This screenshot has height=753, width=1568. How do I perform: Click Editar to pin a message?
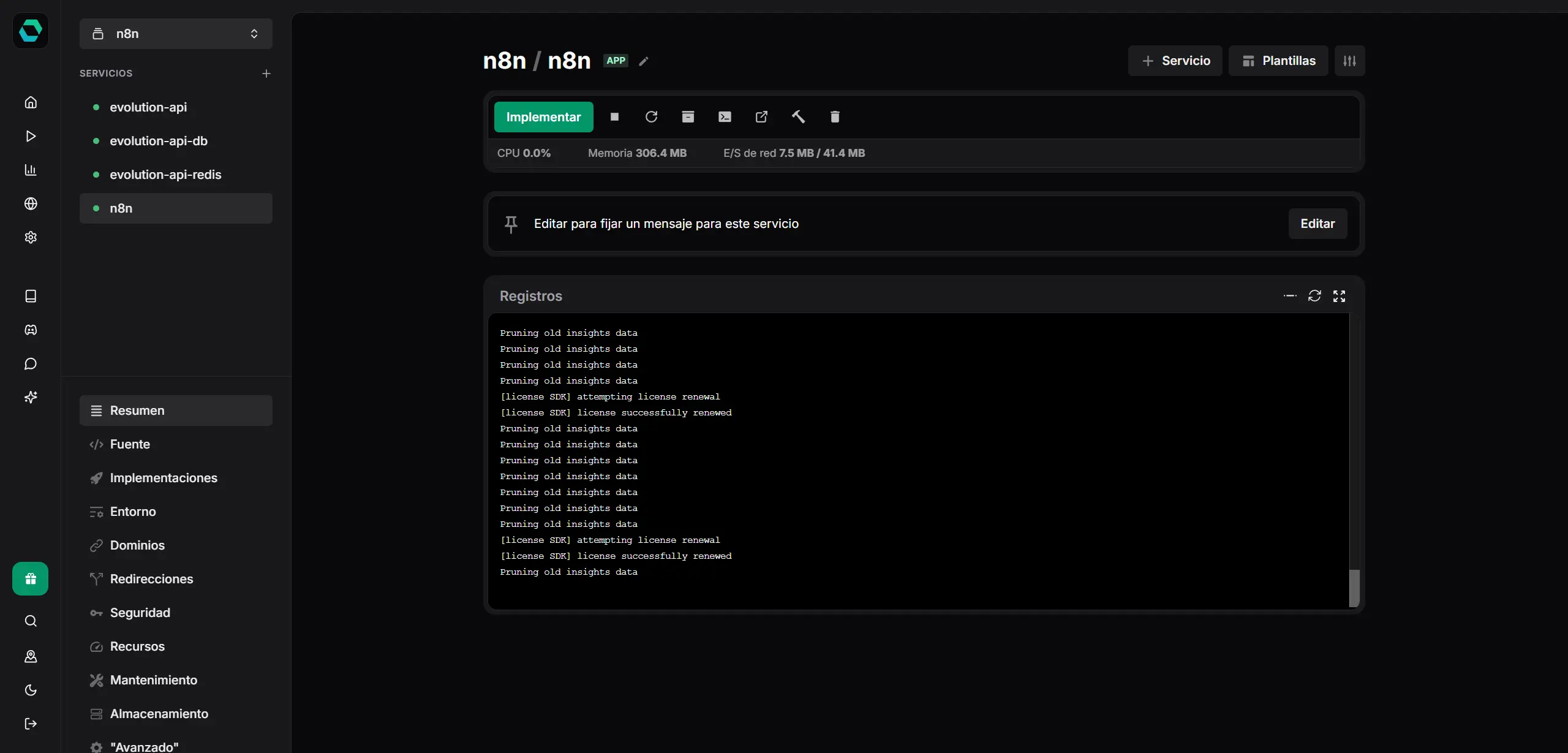pyautogui.click(x=1317, y=224)
